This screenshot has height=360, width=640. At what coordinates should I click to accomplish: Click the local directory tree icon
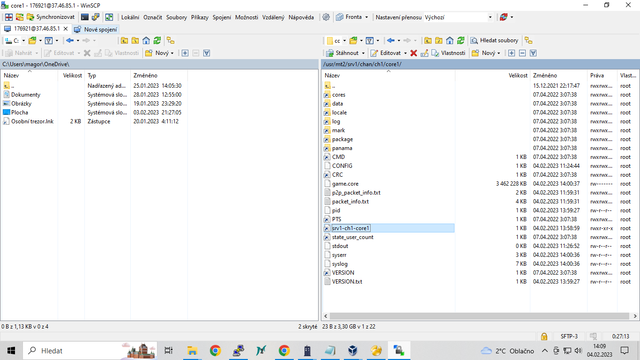point(171,40)
